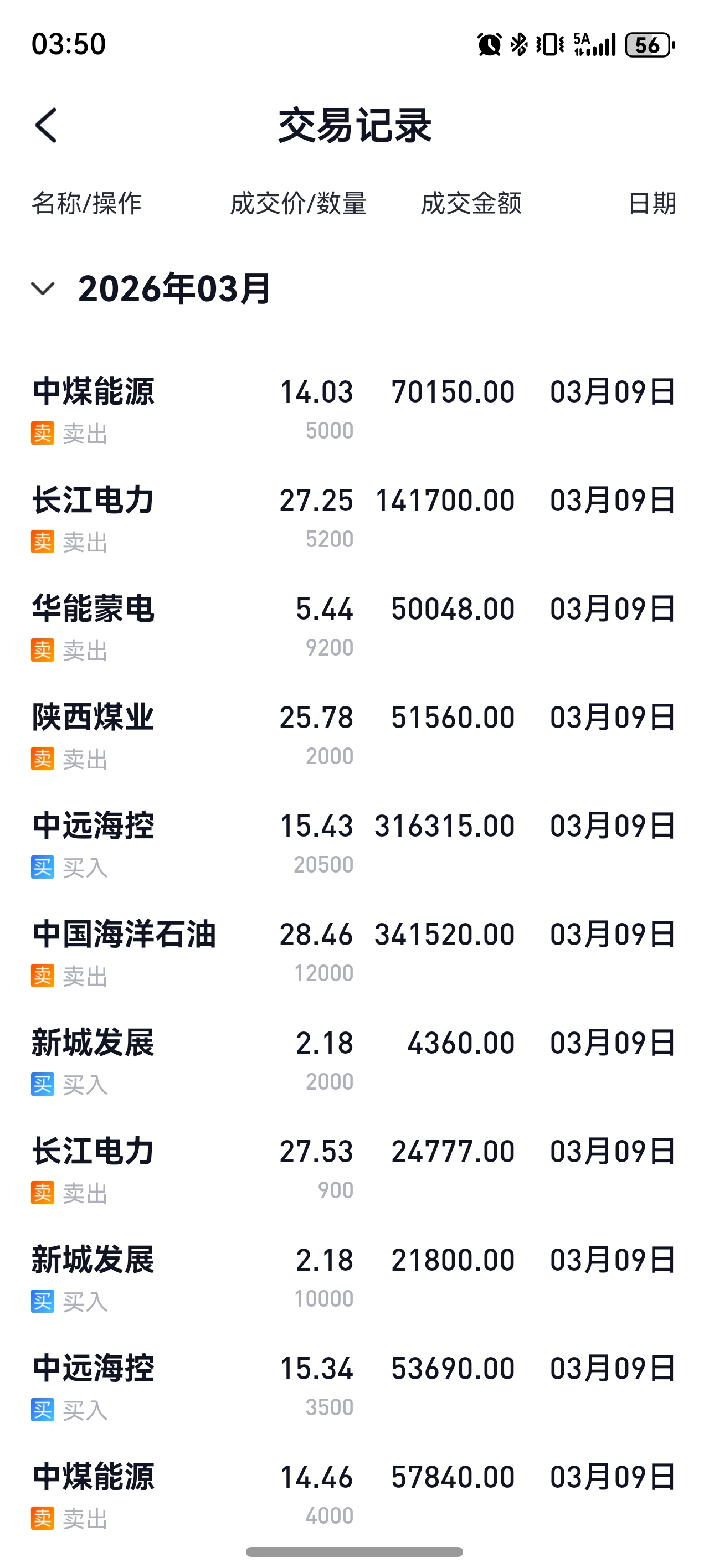Tap the orange 卖 badge under 中煤能源 at 14.03
The width and height of the screenshot is (709, 1568).
coord(43,434)
